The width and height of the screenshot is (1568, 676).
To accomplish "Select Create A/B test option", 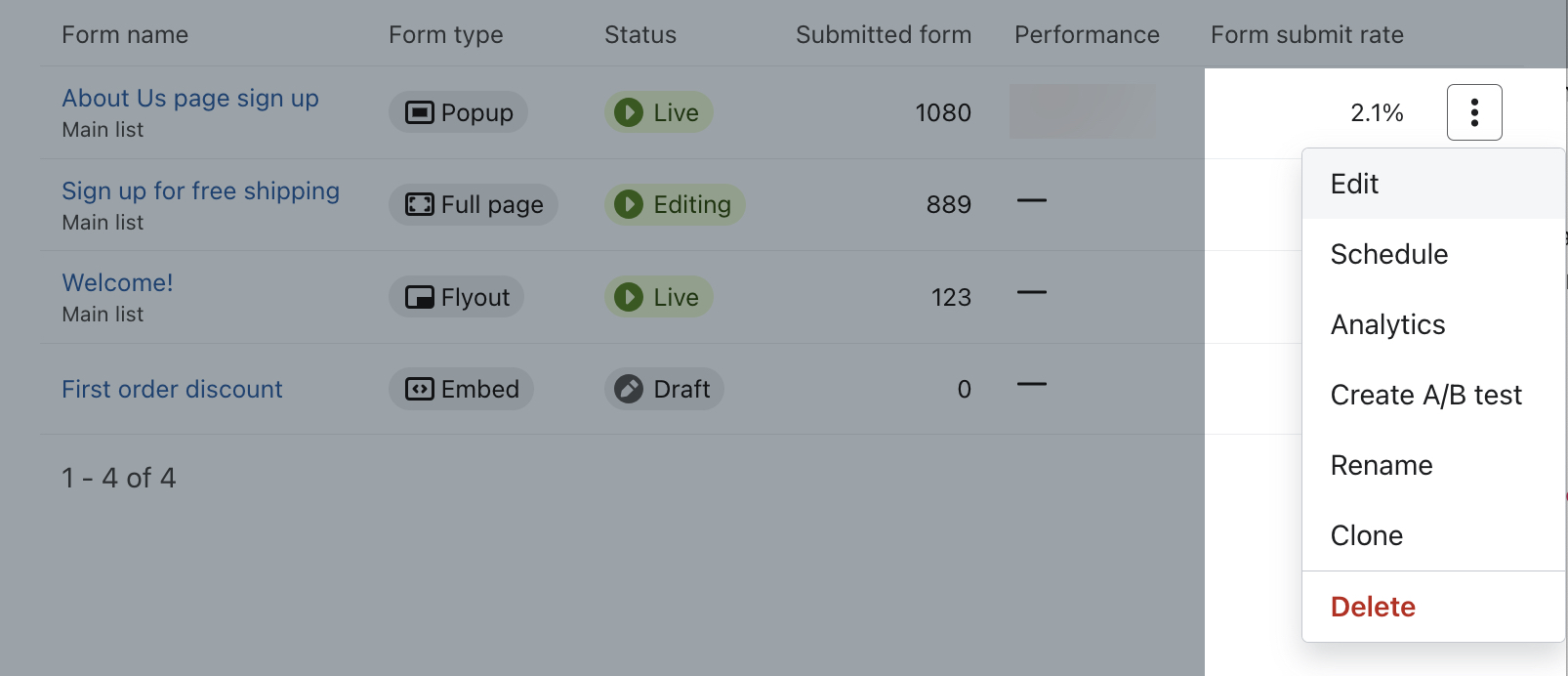I will [x=1425, y=395].
